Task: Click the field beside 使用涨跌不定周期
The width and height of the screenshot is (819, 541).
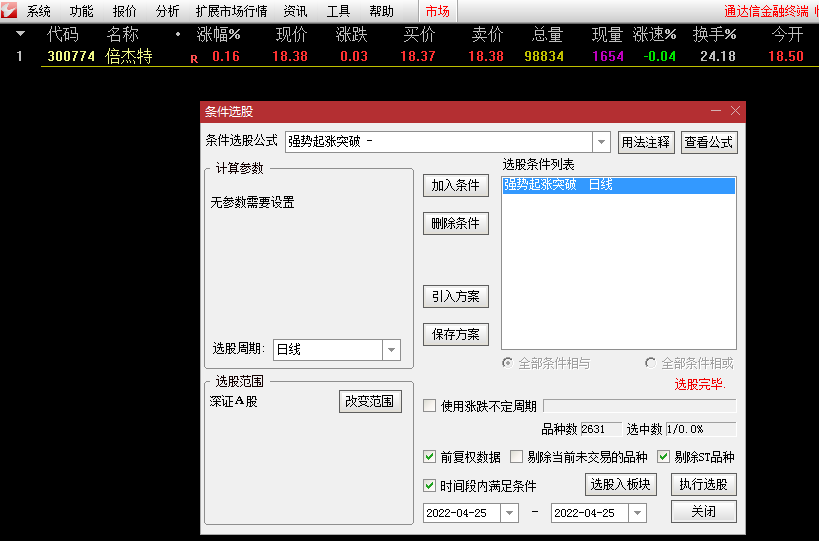Action: click(x=640, y=406)
